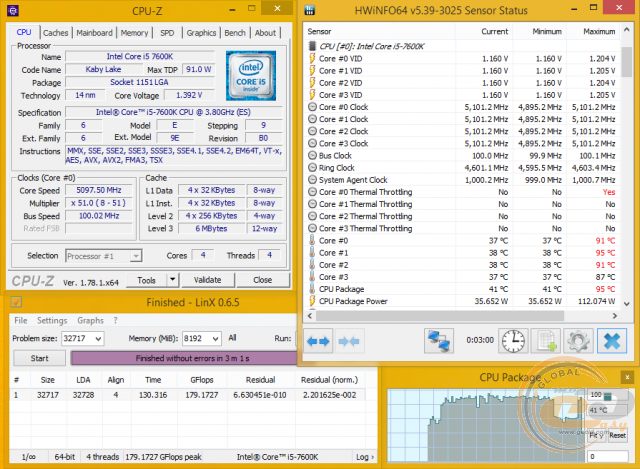640x469 pixels.
Task: Click the Intel Core i5 logo in CPU-Z
Action: (x=251, y=76)
